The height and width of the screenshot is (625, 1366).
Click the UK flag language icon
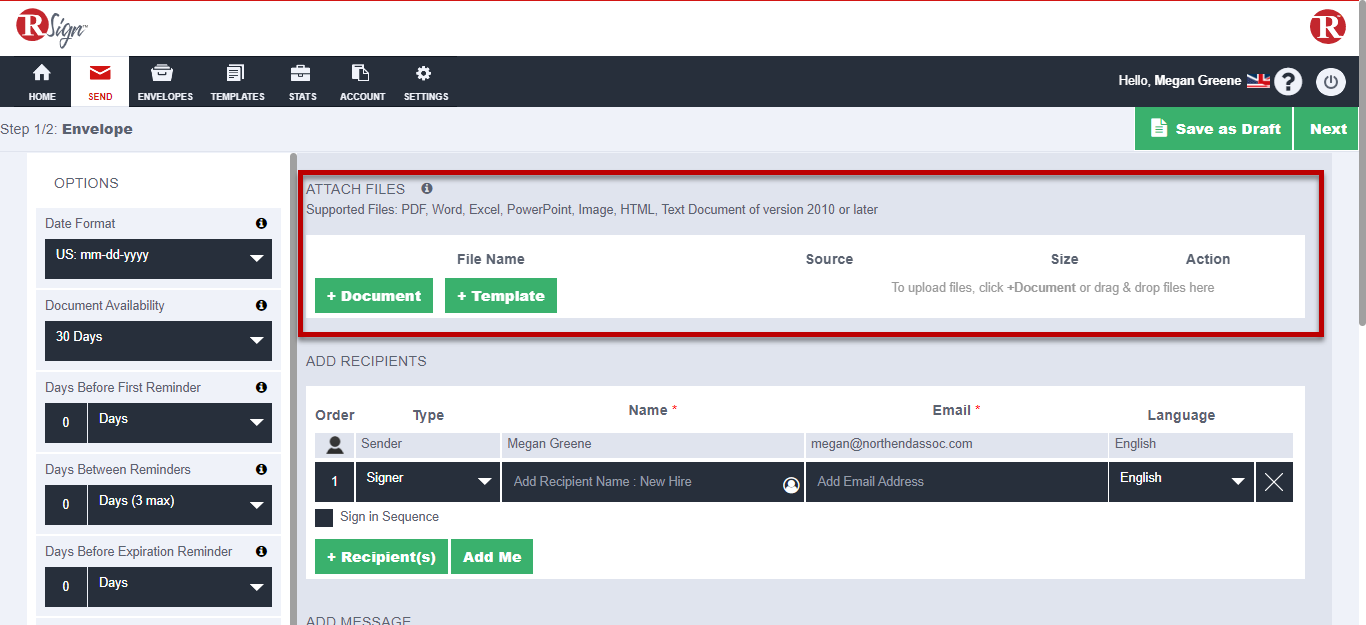pos(1257,81)
